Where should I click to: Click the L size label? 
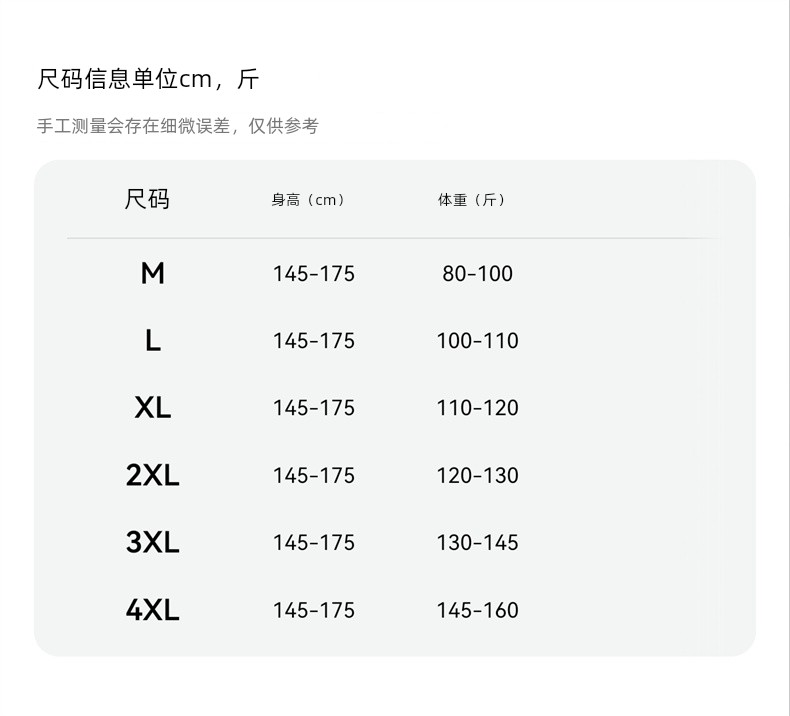[x=152, y=341]
